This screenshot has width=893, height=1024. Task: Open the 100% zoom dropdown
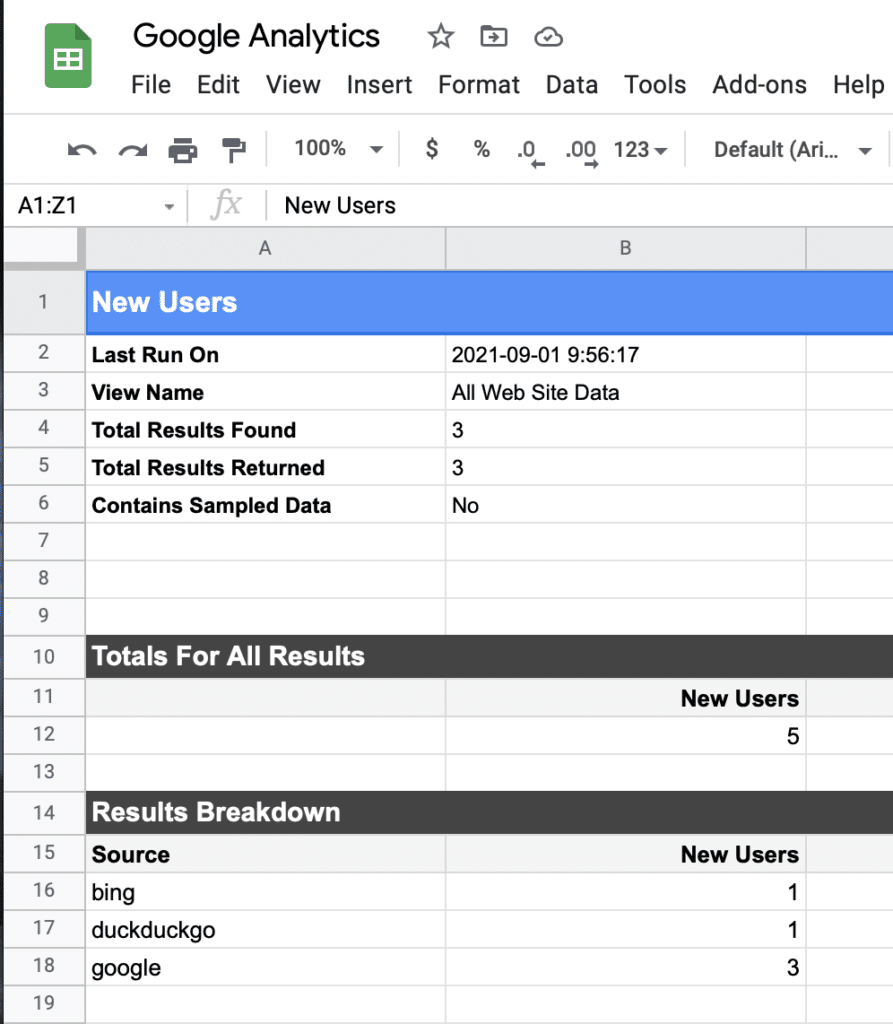[338, 149]
